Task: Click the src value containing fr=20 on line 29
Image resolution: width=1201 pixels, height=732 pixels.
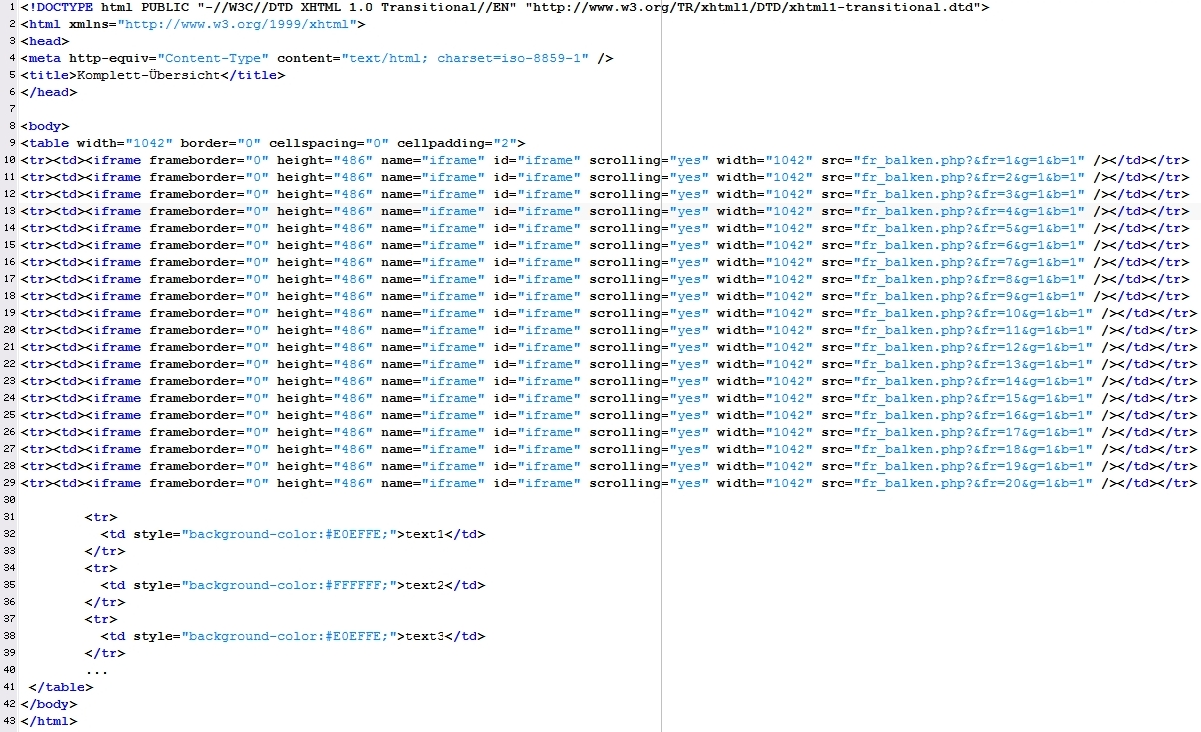Action: pos(973,483)
